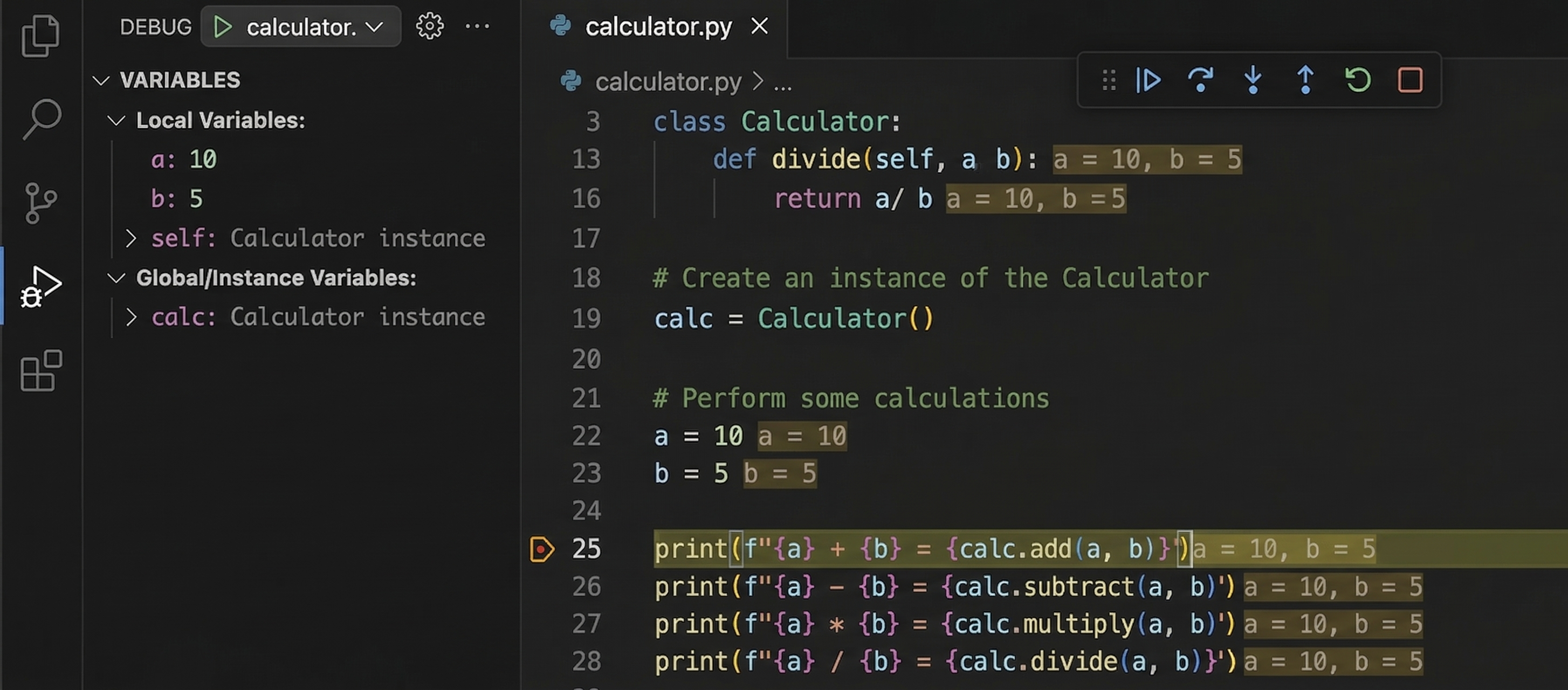The height and width of the screenshot is (690, 1568).
Task: Click calculator.py in the breadcrumb
Action: (668, 81)
